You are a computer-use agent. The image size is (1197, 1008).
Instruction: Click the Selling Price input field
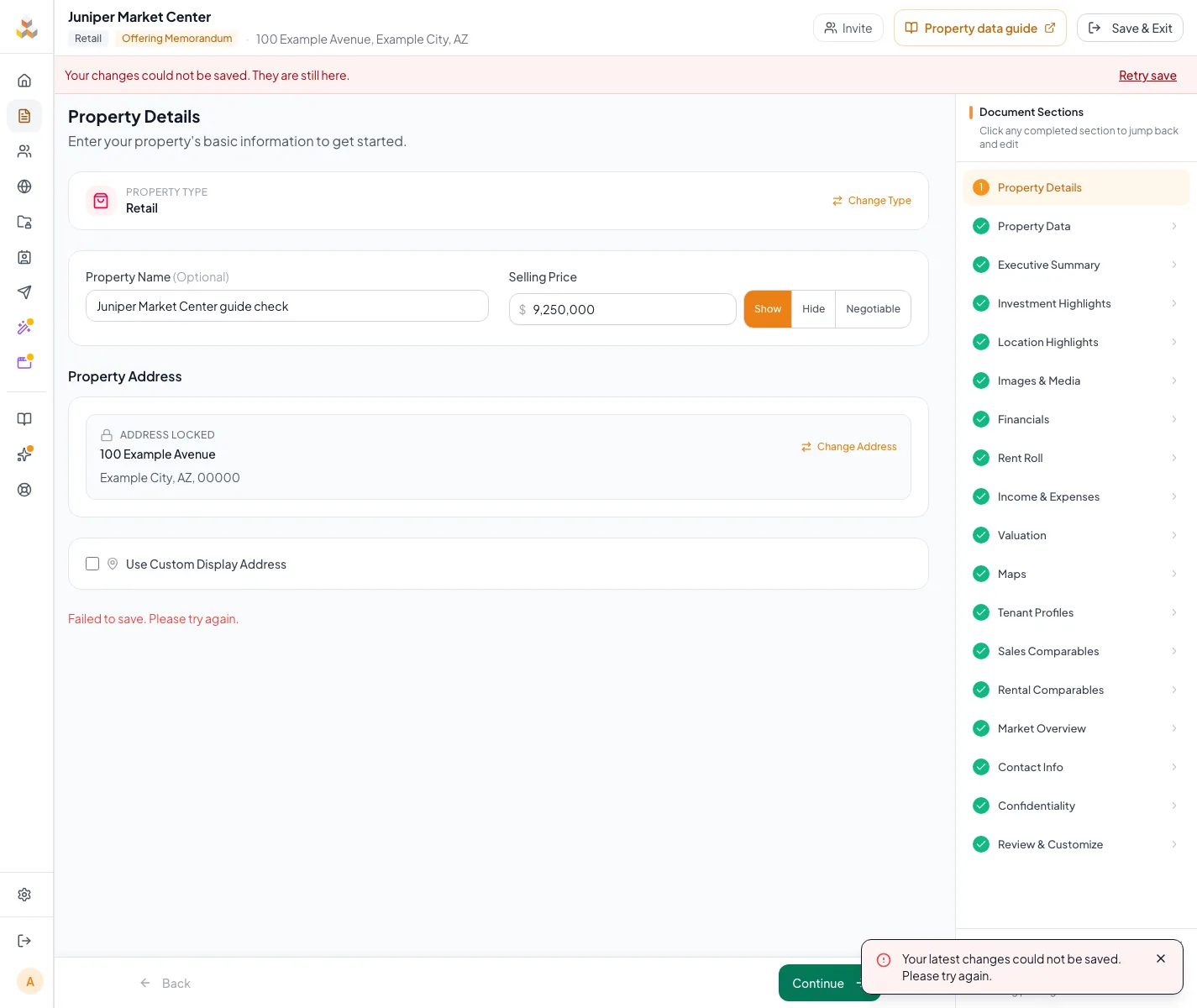(x=622, y=309)
